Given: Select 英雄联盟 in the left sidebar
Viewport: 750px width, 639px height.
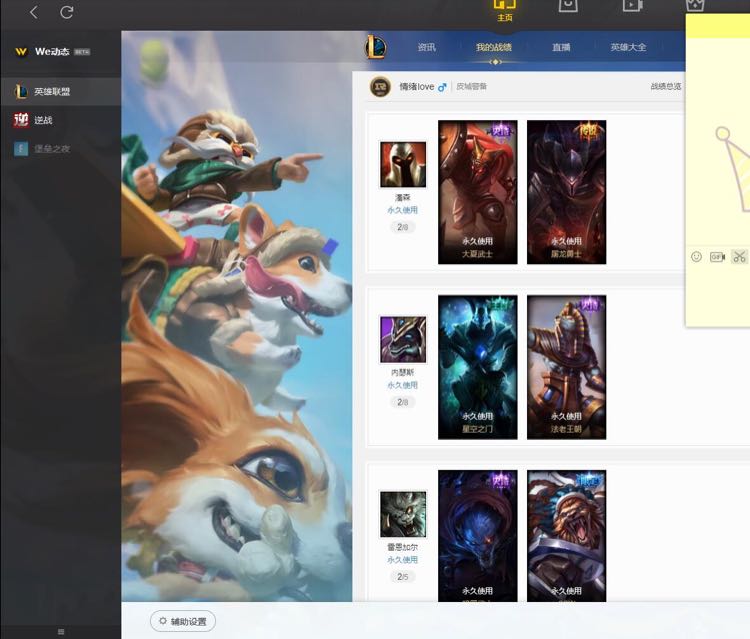Looking at the screenshot, I should tap(52, 92).
